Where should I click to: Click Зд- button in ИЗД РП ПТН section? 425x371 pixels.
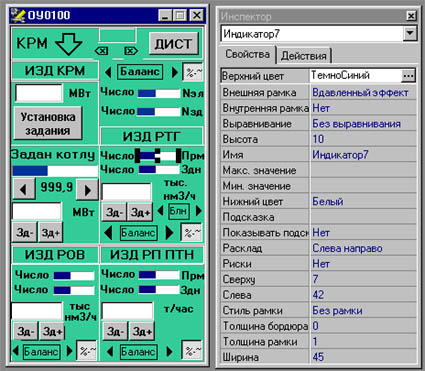pyautogui.click(x=115, y=331)
